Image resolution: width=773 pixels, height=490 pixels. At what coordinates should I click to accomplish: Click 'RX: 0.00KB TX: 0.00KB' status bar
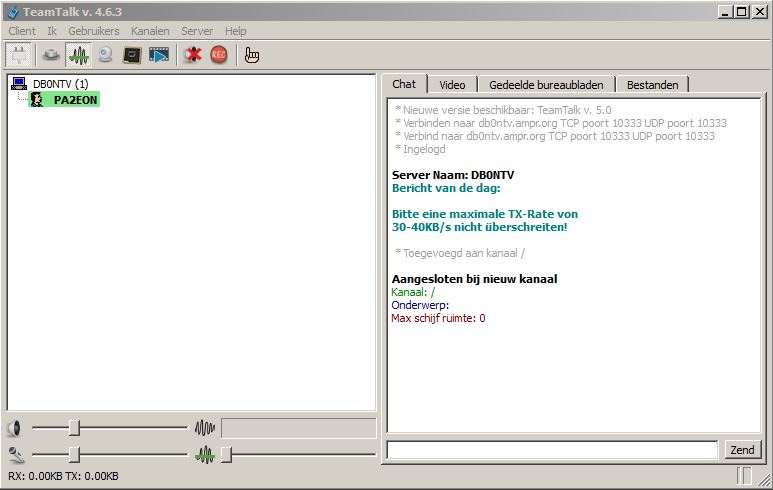click(63, 476)
